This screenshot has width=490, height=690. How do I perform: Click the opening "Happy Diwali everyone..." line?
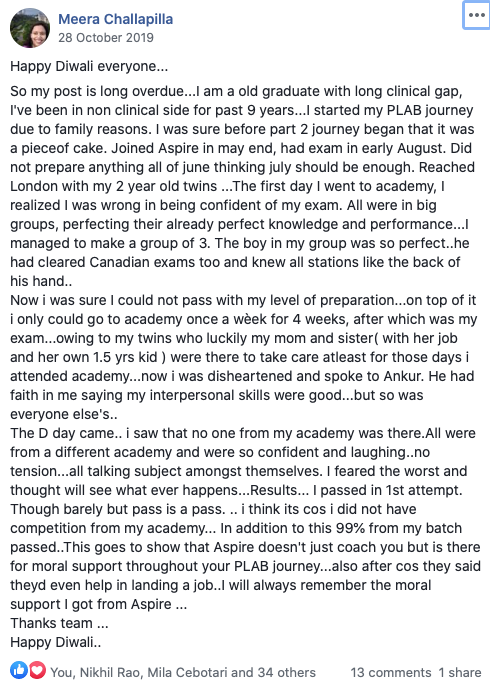click(89, 66)
